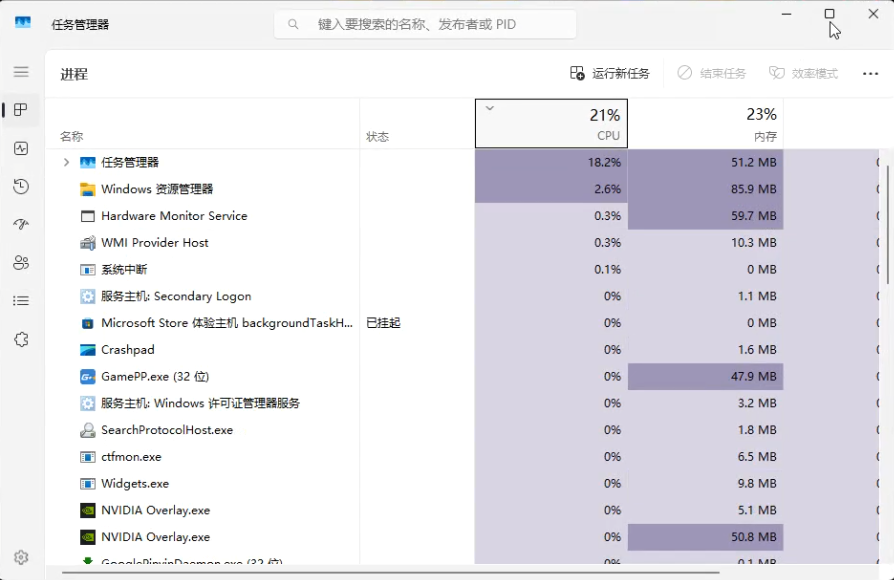Select the Processes tab icon in sidebar
This screenshot has height=580, width=894.
click(21, 109)
